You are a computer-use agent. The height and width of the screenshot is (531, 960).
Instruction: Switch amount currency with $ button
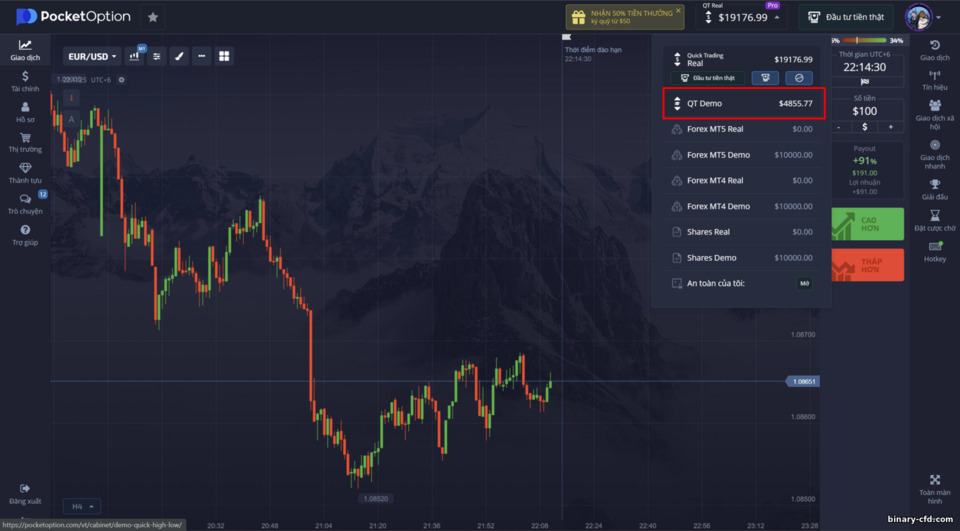(x=864, y=127)
